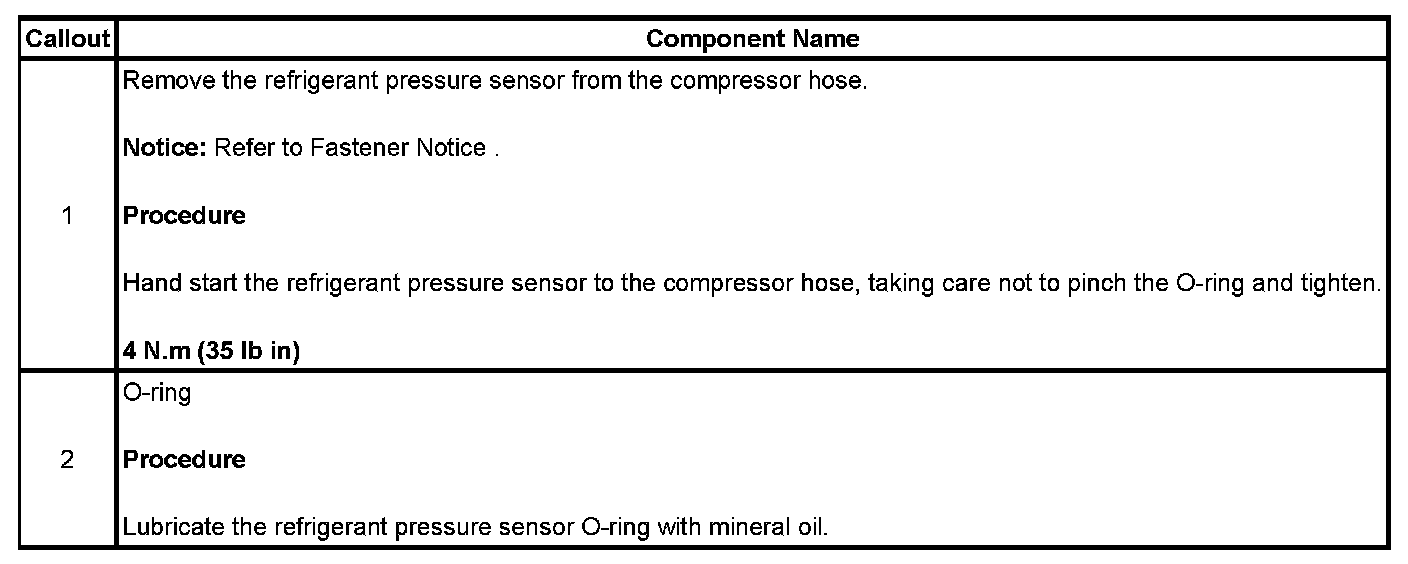Click the "Callout" column header

click(x=67, y=39)
